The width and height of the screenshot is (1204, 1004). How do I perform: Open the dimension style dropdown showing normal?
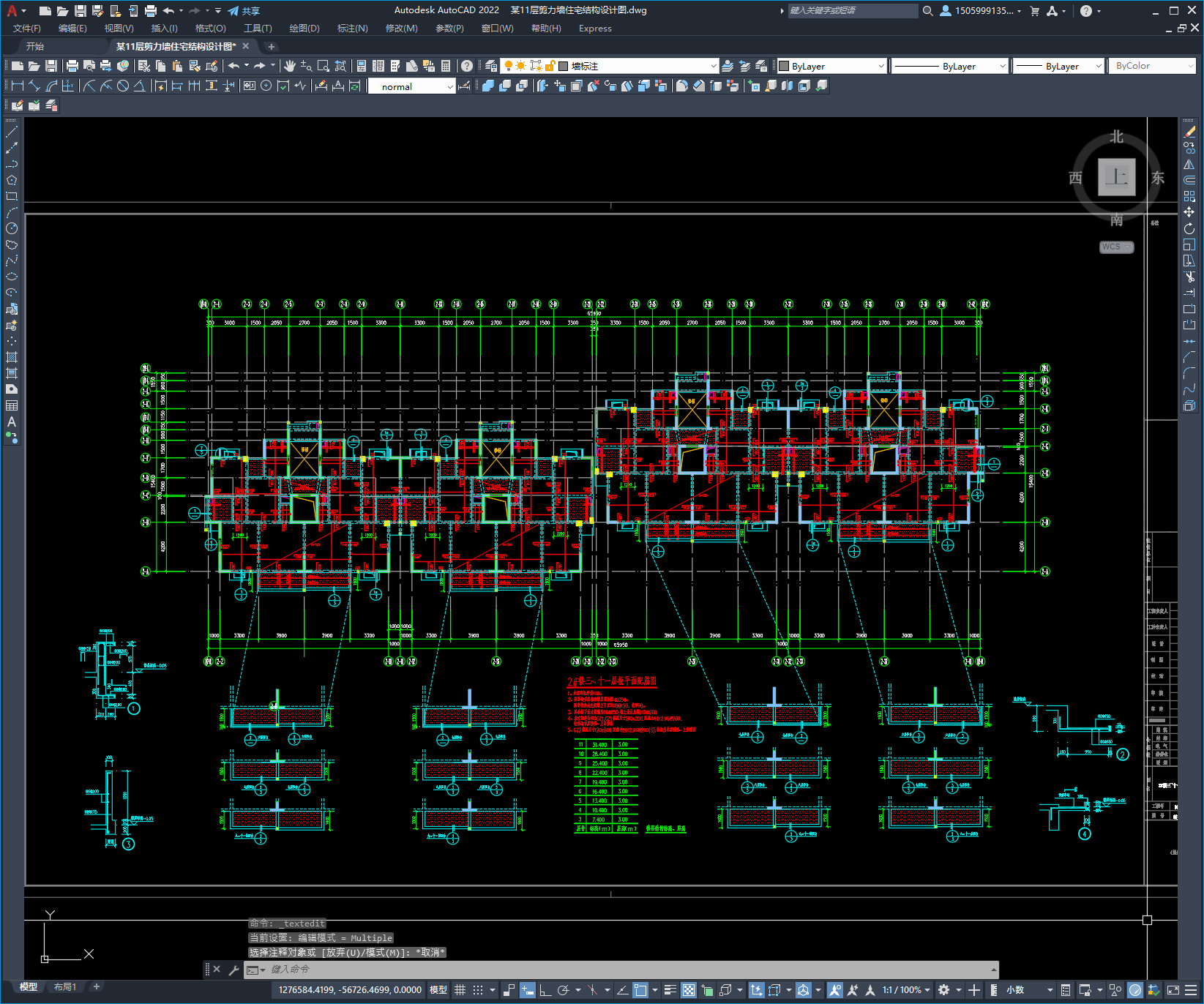tap(412, 86)
